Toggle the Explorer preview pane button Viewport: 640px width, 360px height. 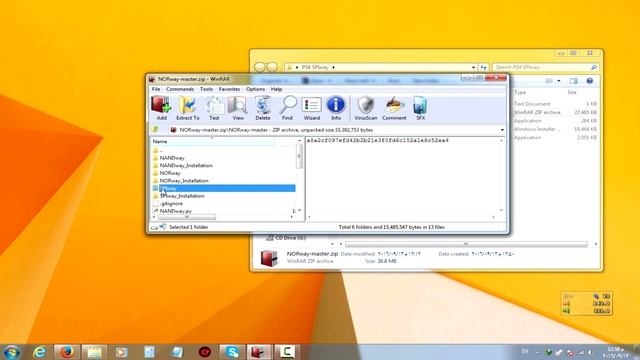(573, 81)
